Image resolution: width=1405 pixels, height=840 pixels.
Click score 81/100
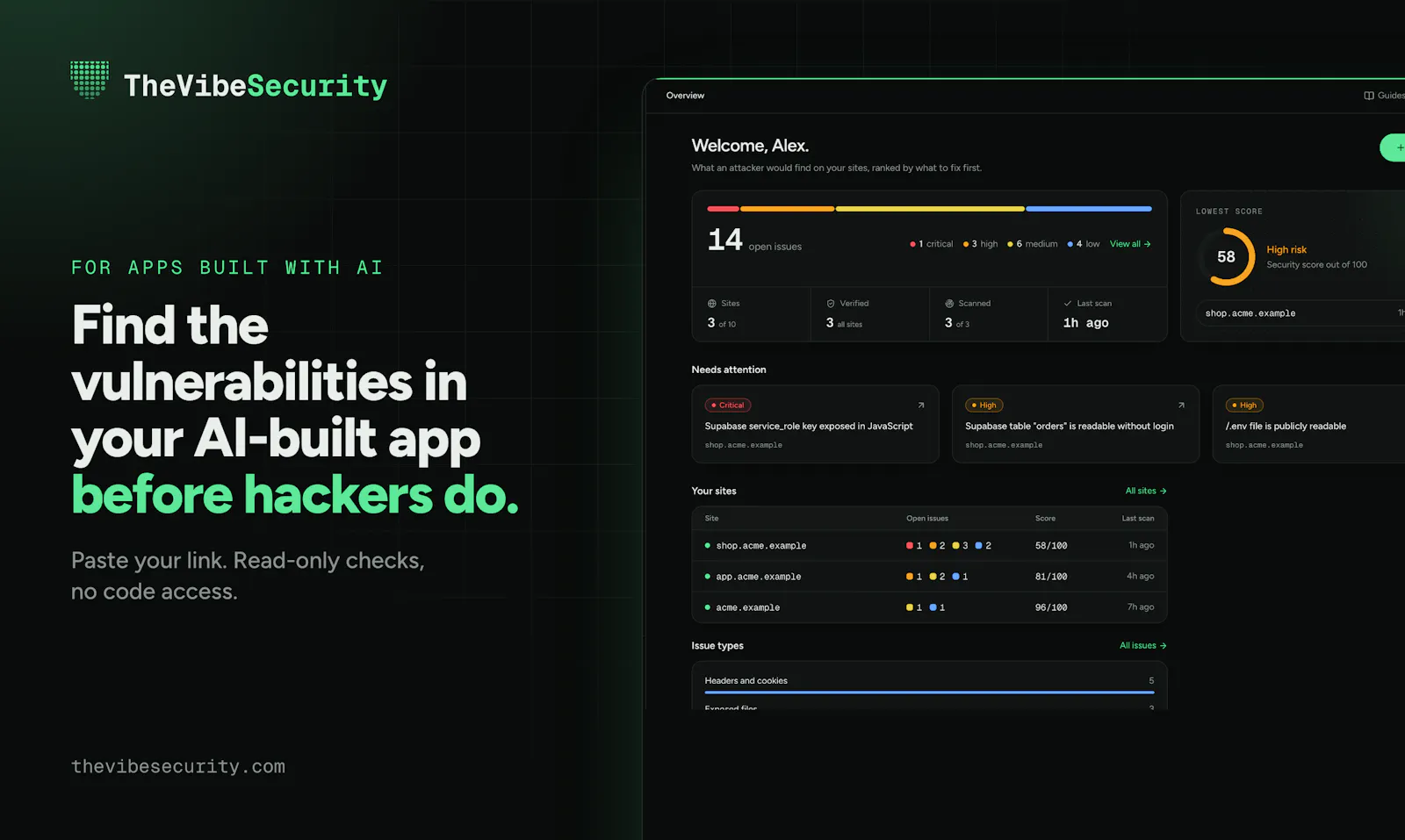click(x=1051, y=577)
